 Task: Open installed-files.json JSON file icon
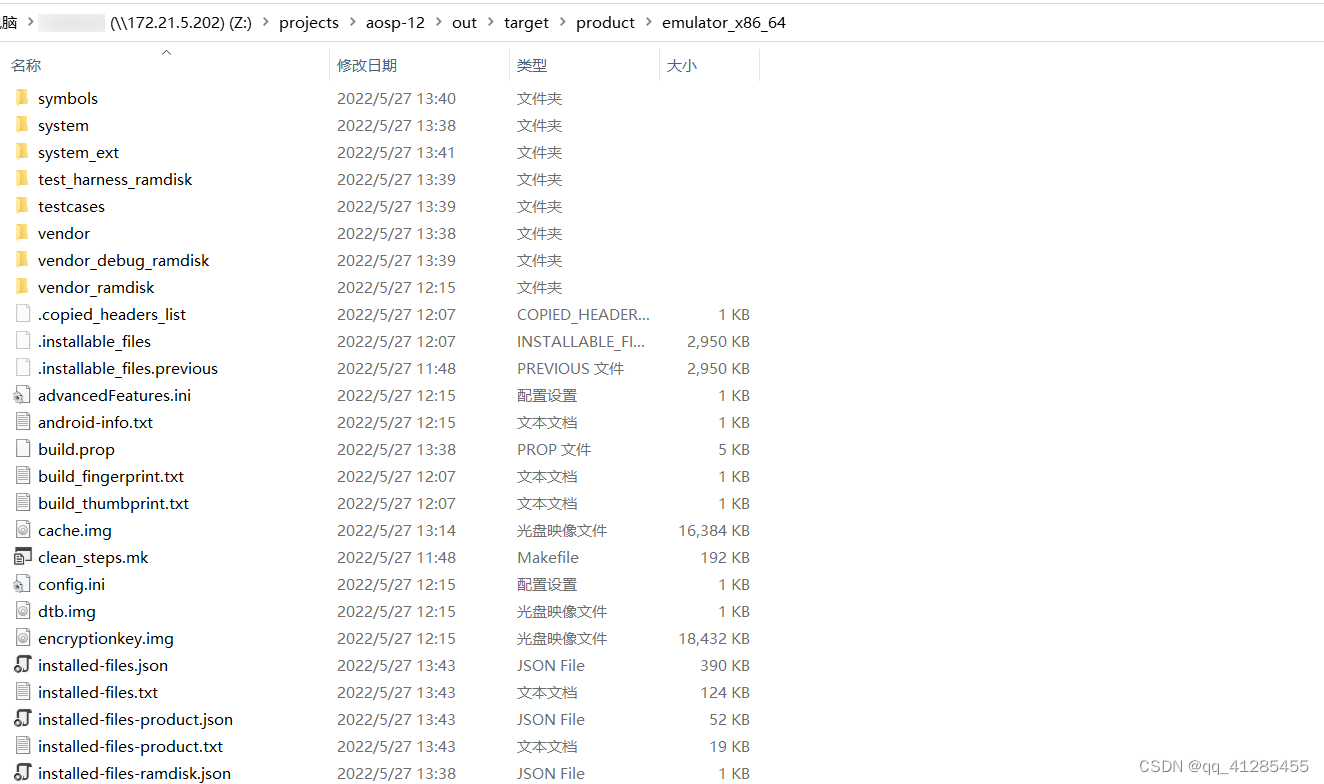(x=22, y=665)
